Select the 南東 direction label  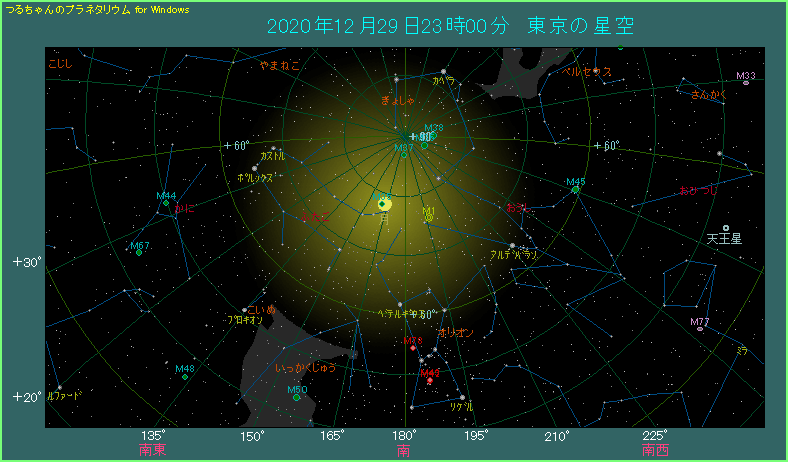(x=153, y=452)
